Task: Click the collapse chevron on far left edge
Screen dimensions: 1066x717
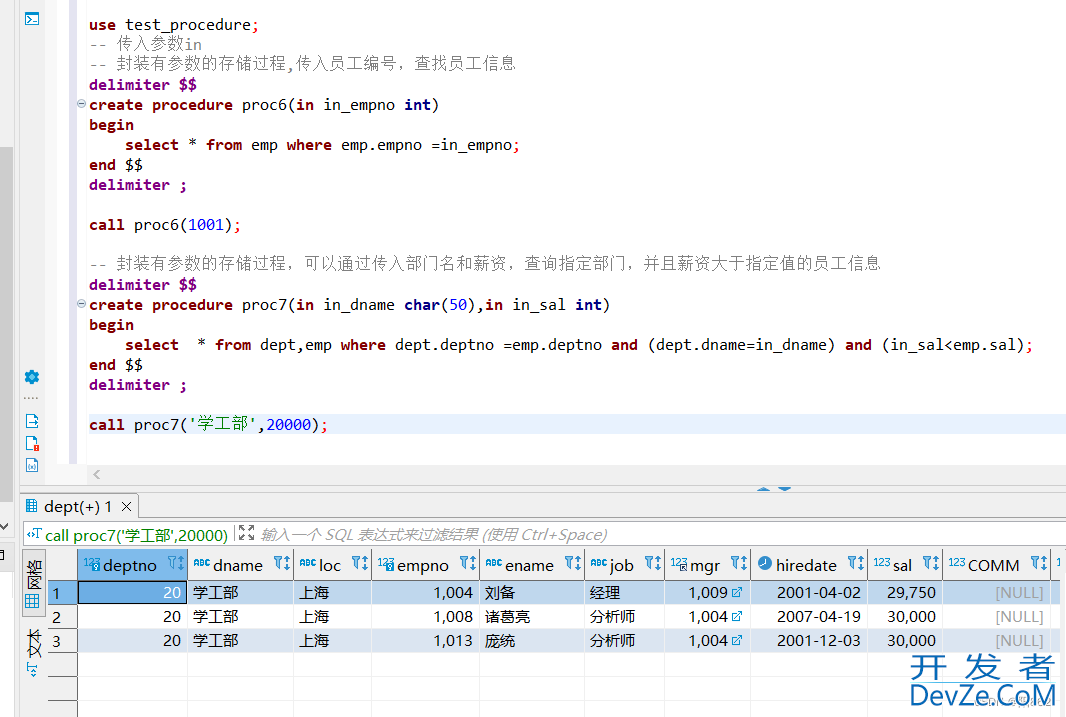Action: 4,526
